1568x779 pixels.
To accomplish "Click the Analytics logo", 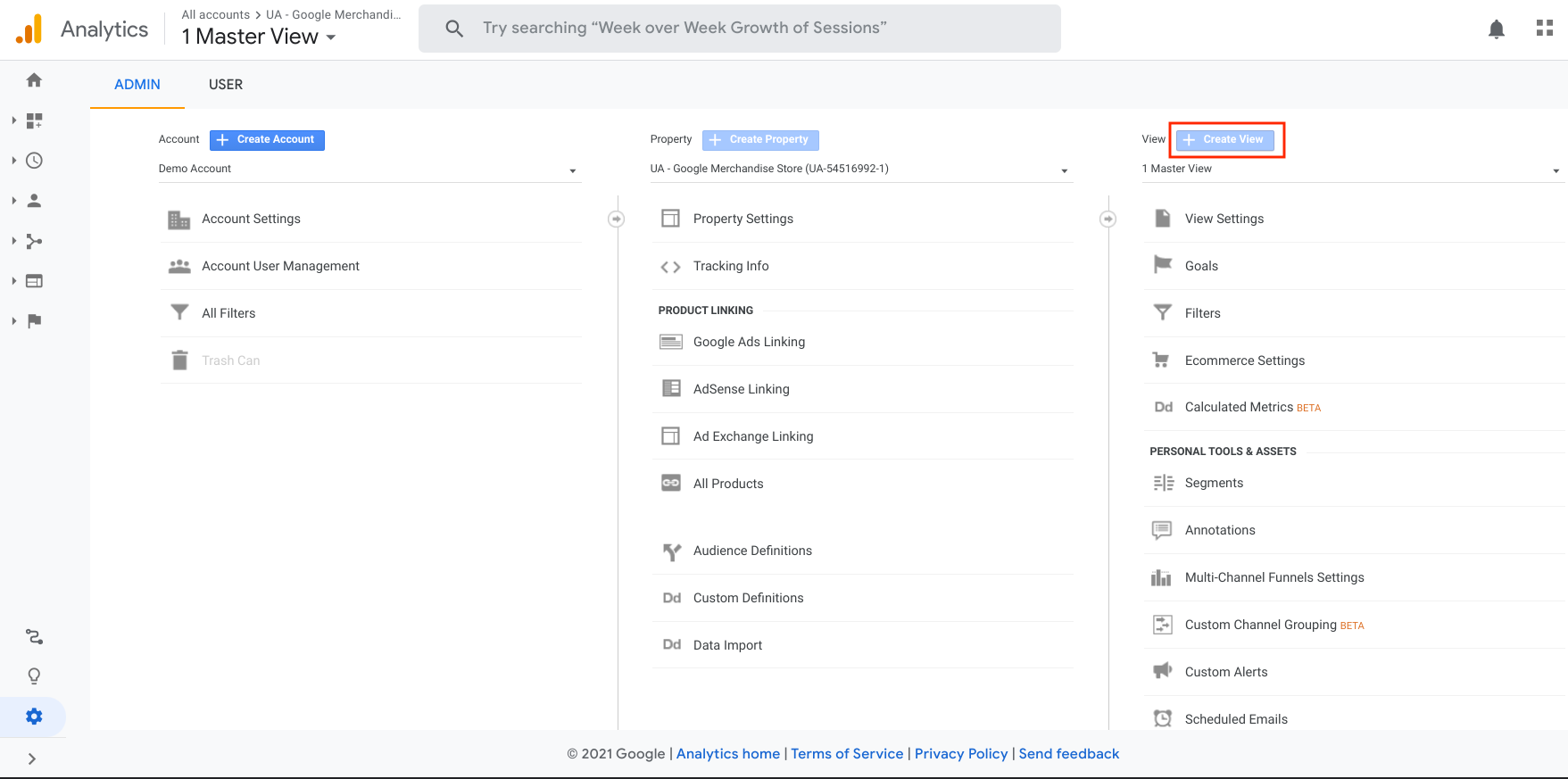I will click(29, 29).
